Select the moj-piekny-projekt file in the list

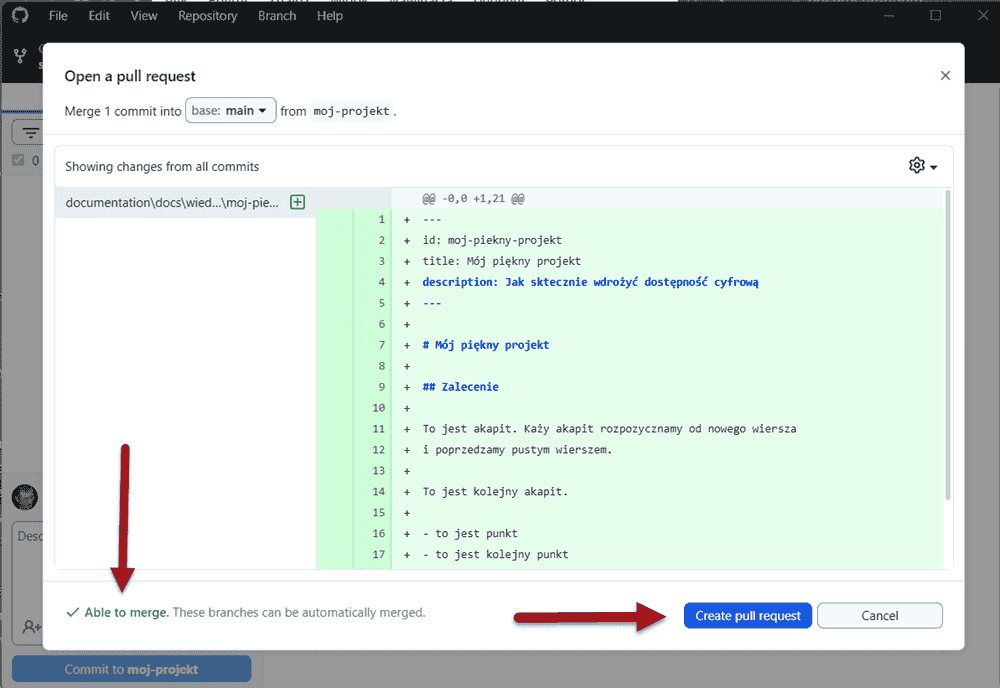tap(172, 202)
